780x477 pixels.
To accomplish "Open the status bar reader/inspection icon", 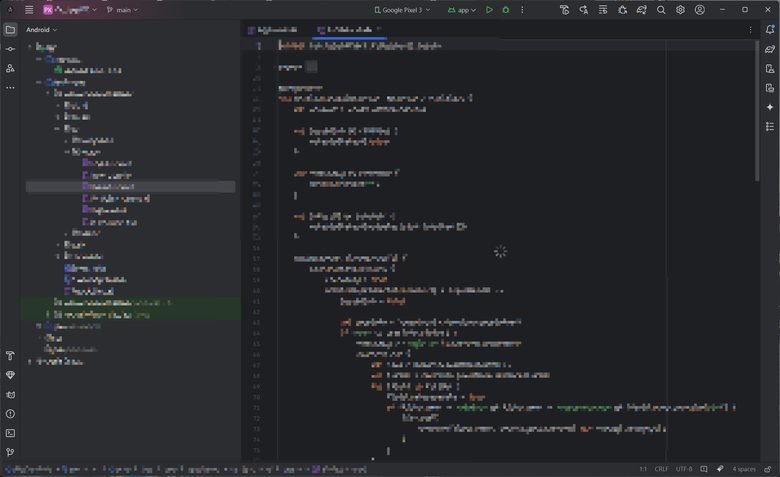I will [704, 469].
